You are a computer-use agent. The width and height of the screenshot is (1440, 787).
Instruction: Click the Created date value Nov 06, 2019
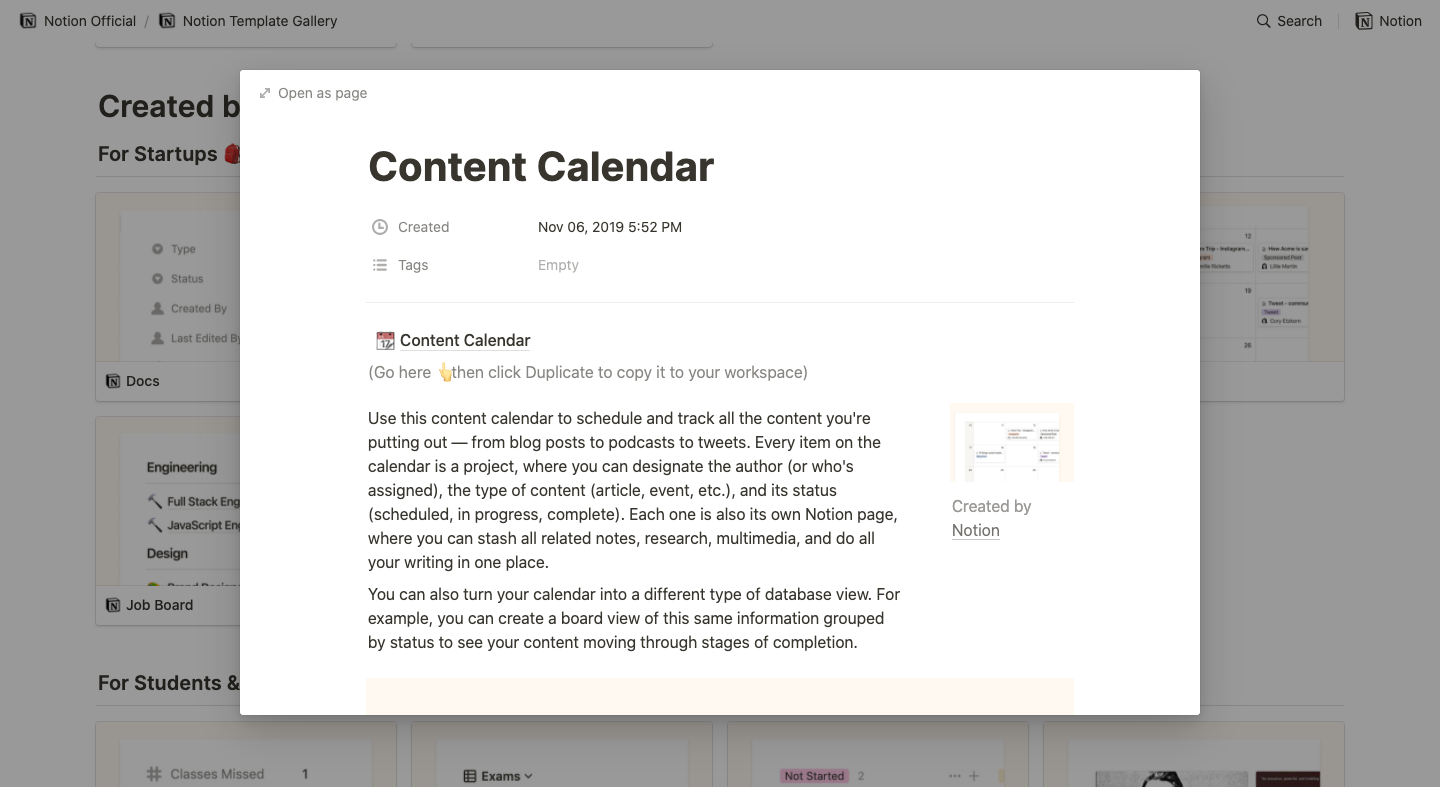(609, 227)
